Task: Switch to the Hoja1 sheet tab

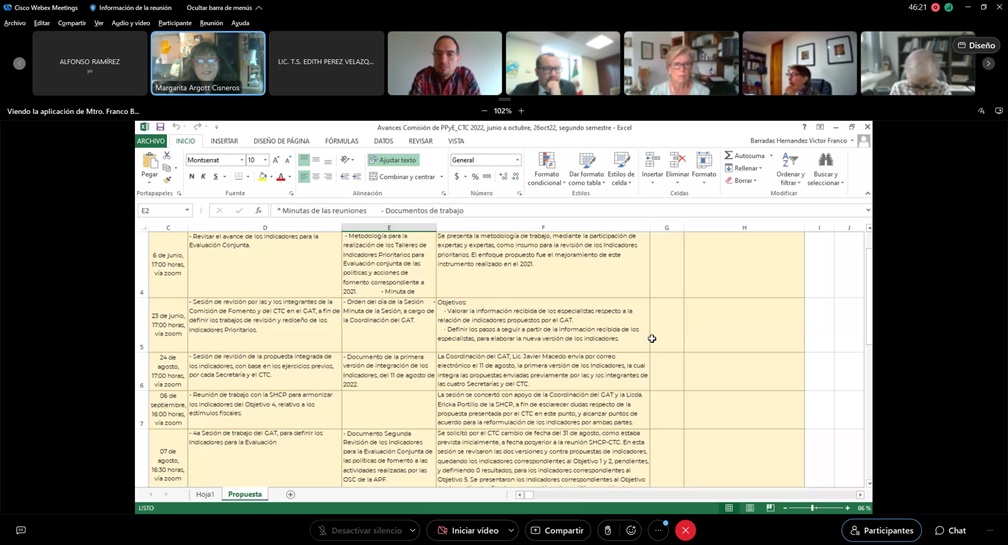Action: coord(204,494)
